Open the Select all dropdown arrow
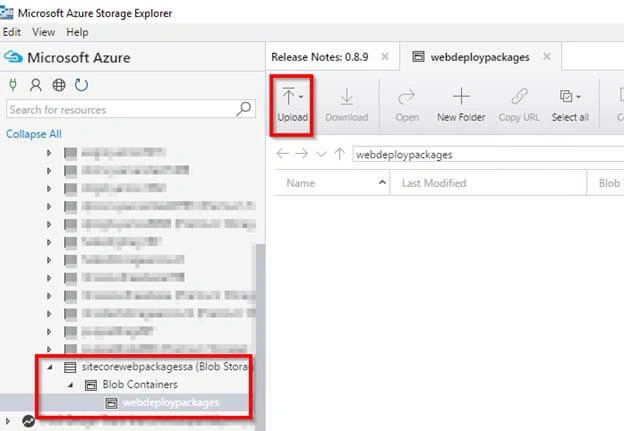The image size is (624, 431). click(578, 97)
